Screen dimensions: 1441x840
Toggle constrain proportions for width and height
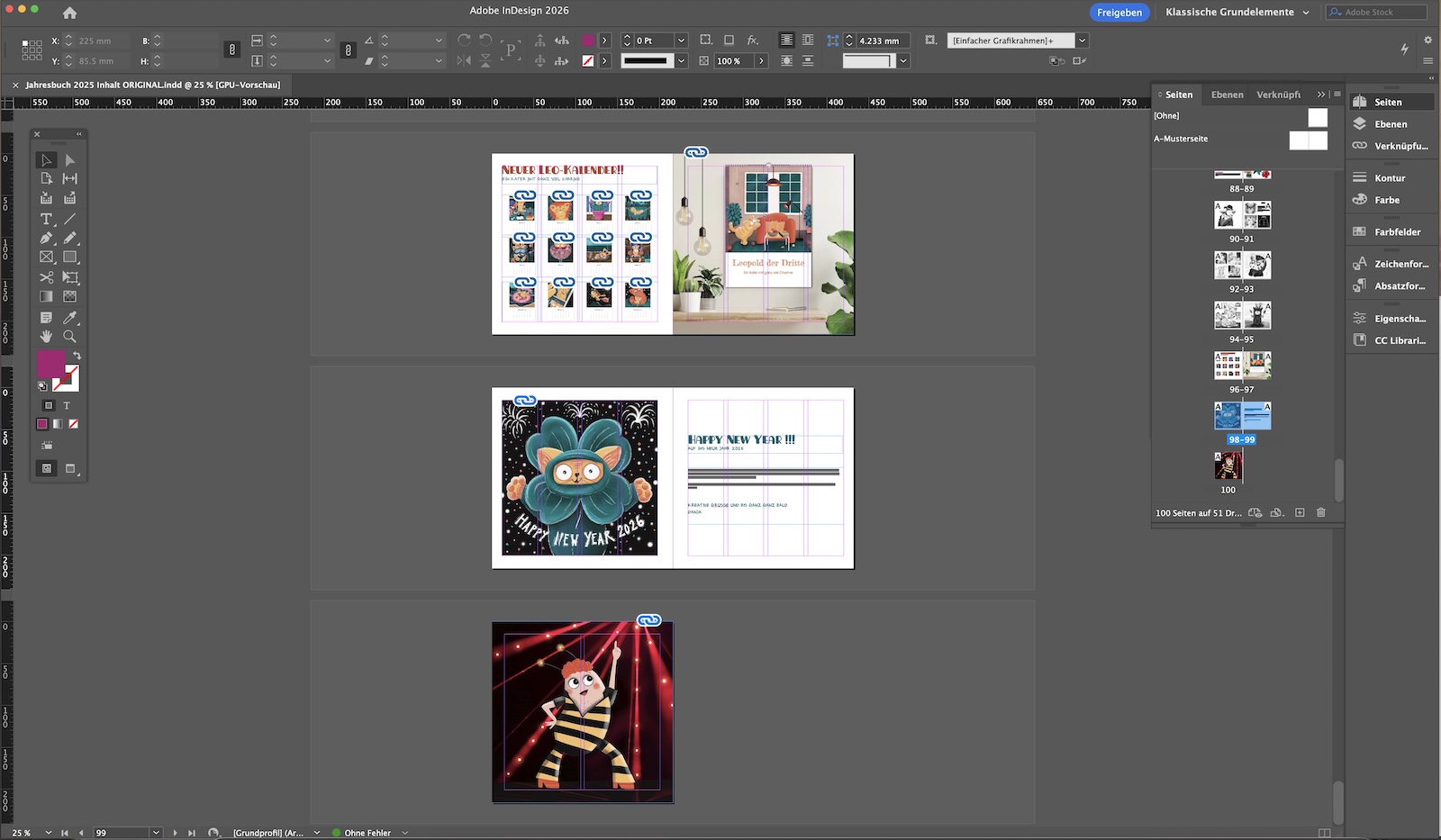point(232,50)
